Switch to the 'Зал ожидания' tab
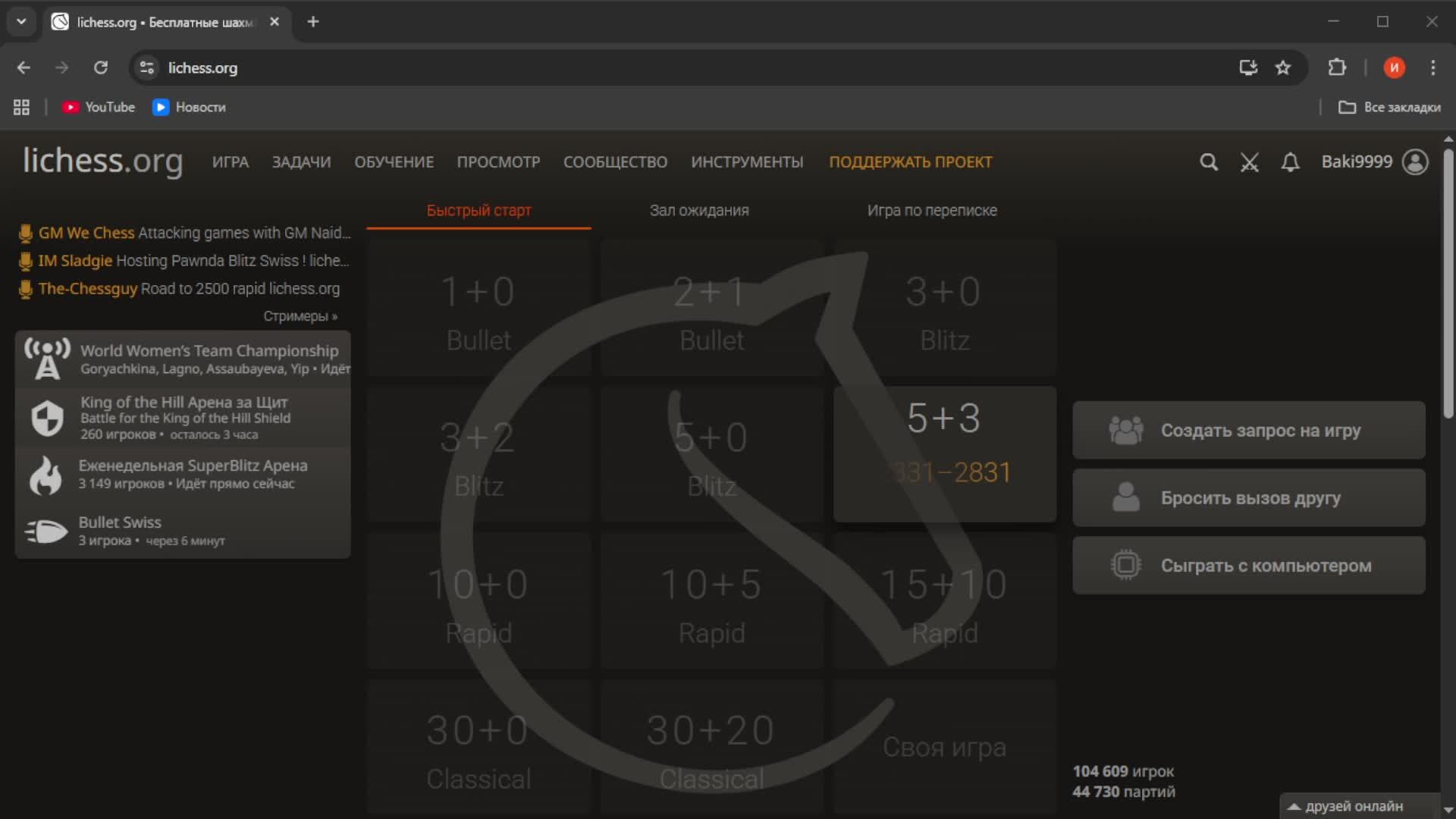The height and width of the screenshot is (819, 1456). [x=698, y=211]
